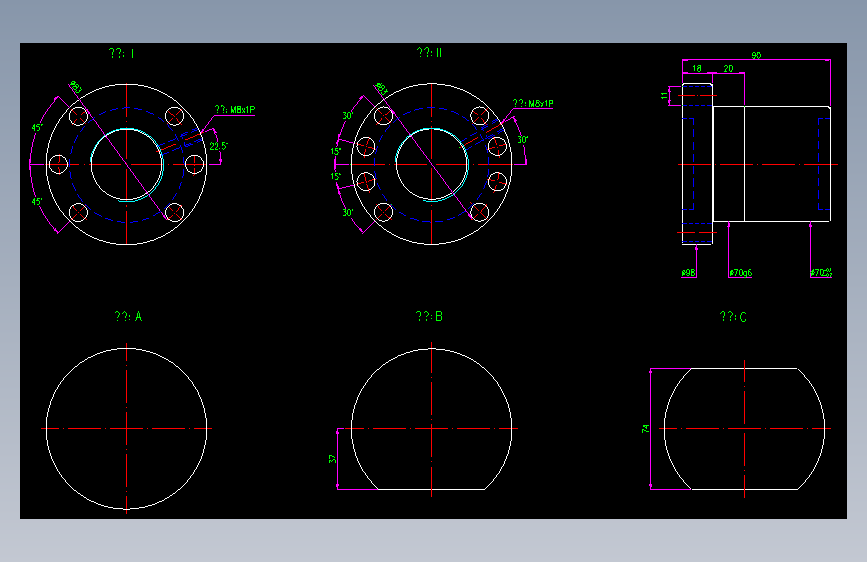Select the "??: B" view label
The height and width of the screenshot is (562, 867).
click(429, 316)
